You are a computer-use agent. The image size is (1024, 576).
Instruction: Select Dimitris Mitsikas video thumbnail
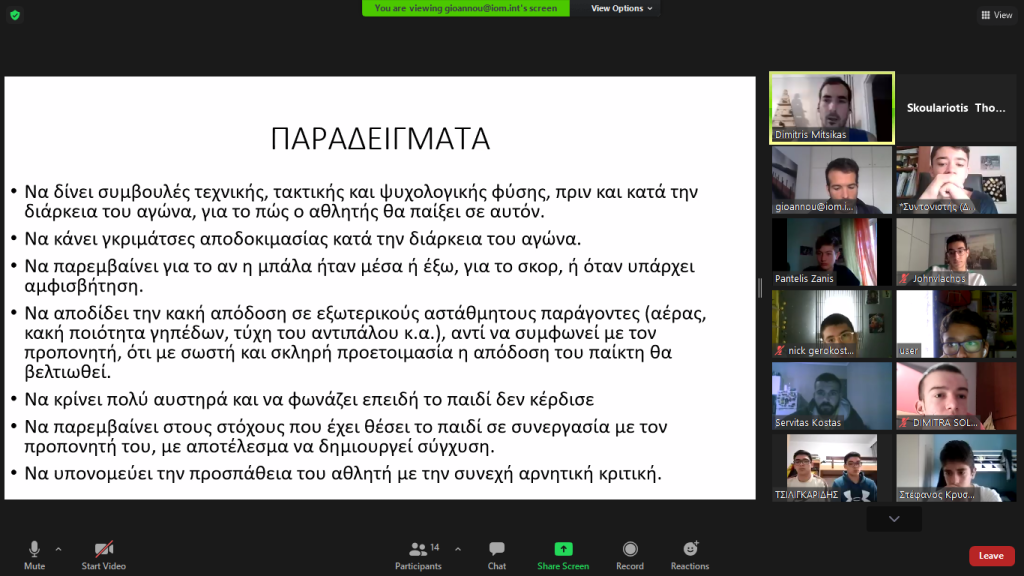pyautogui.click(x=831, y=107)
